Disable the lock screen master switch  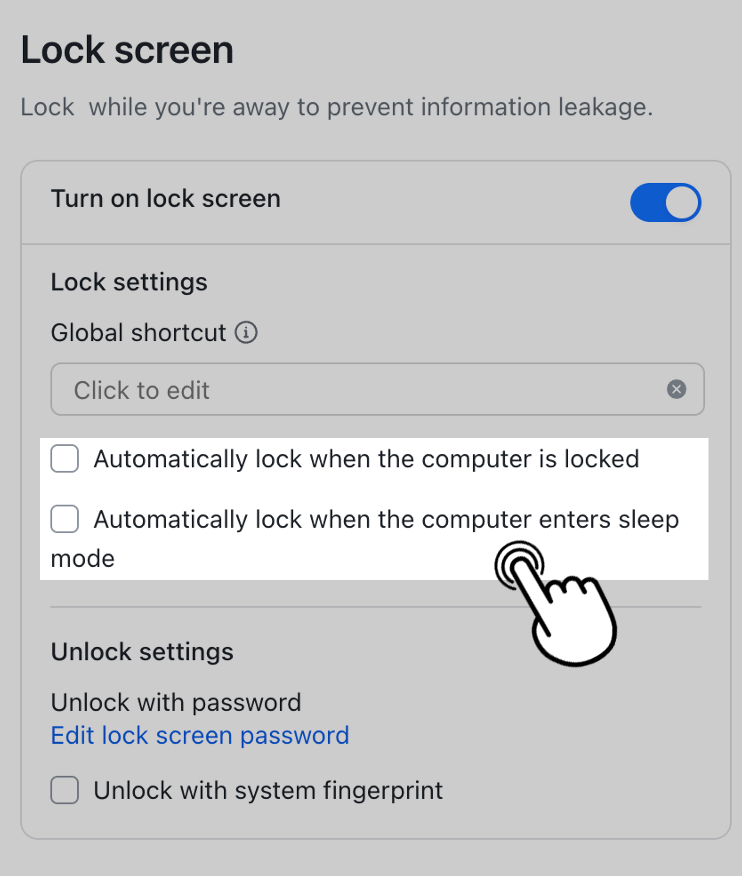point(665,202)
